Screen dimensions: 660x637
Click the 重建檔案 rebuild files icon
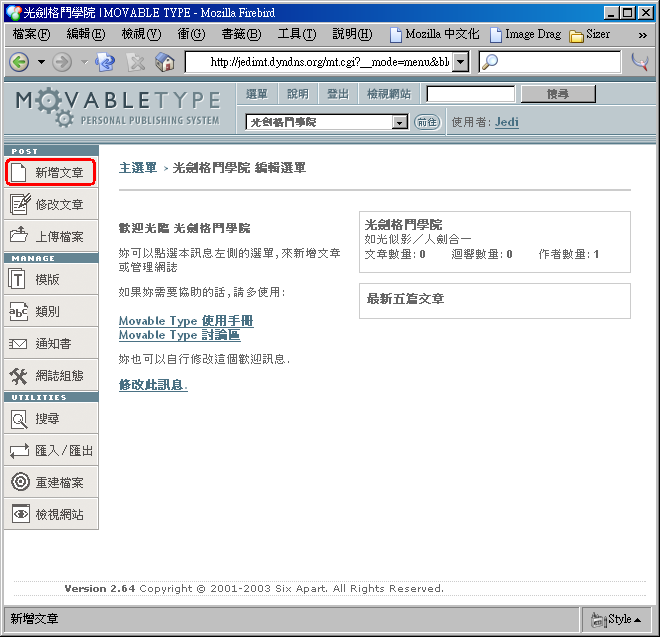pyautogui.click(x=20, y=482)
